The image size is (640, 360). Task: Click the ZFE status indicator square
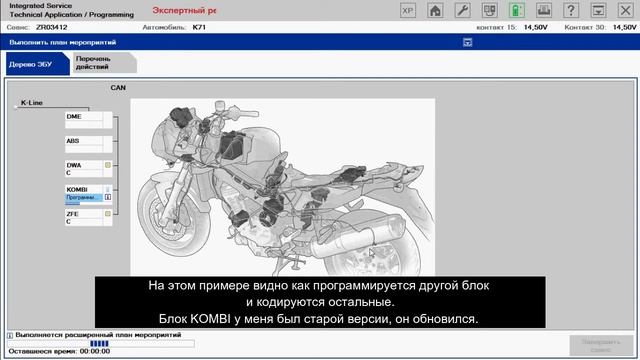tap(108, 213)
